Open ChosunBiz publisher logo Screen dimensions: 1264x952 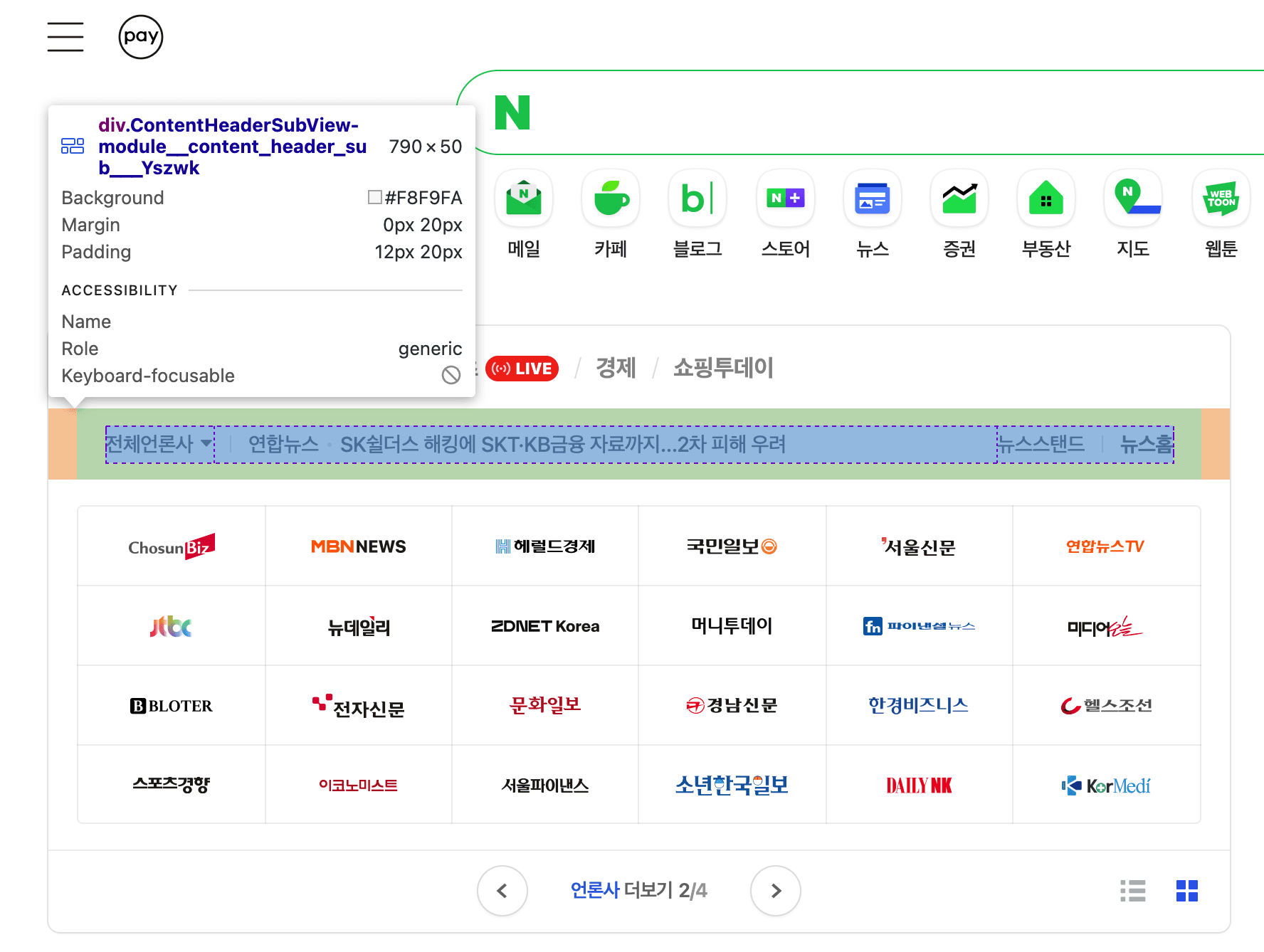[x=172, y=546]
